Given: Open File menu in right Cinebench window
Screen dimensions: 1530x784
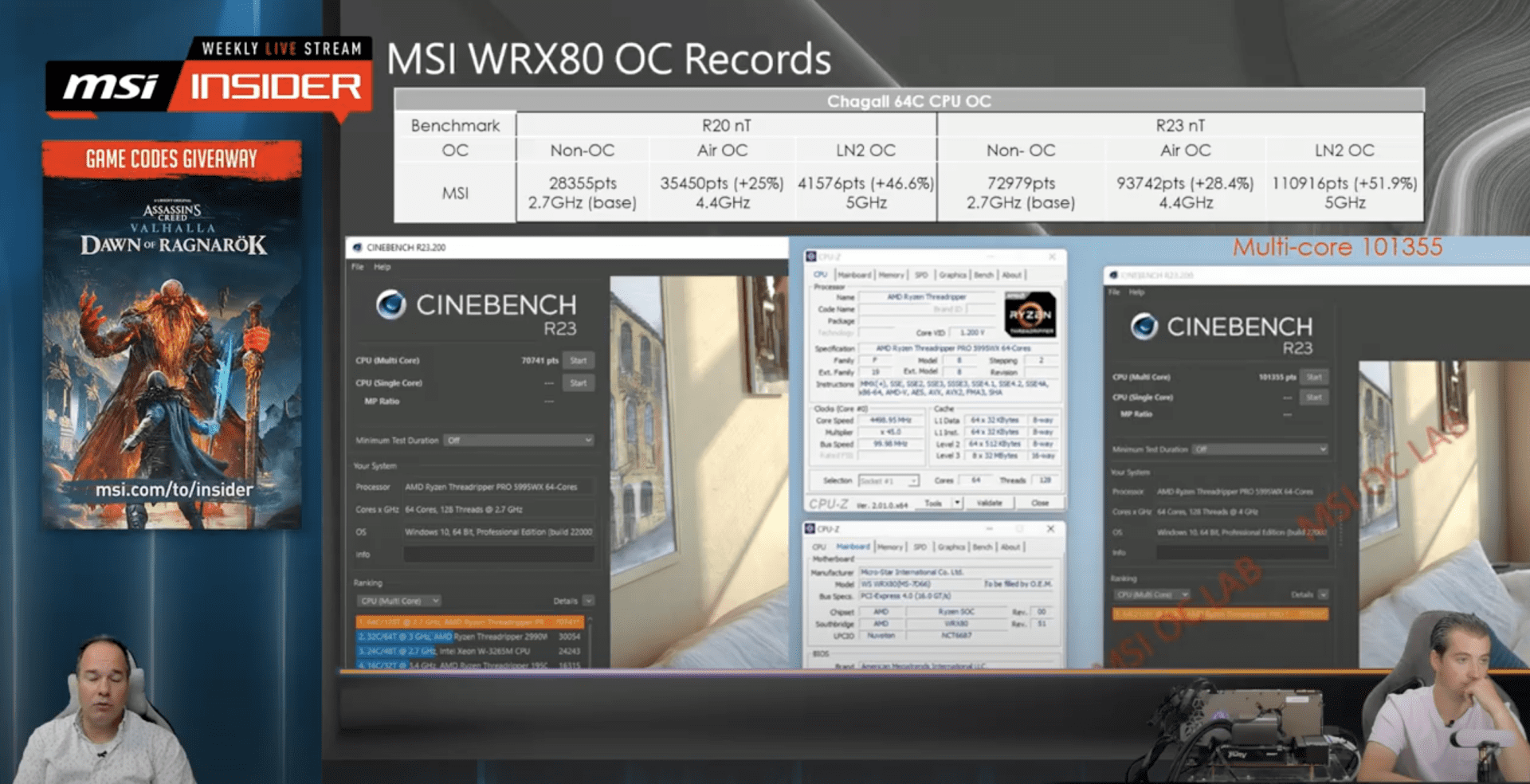Looking at the screenshot, I should [1113, 292].
